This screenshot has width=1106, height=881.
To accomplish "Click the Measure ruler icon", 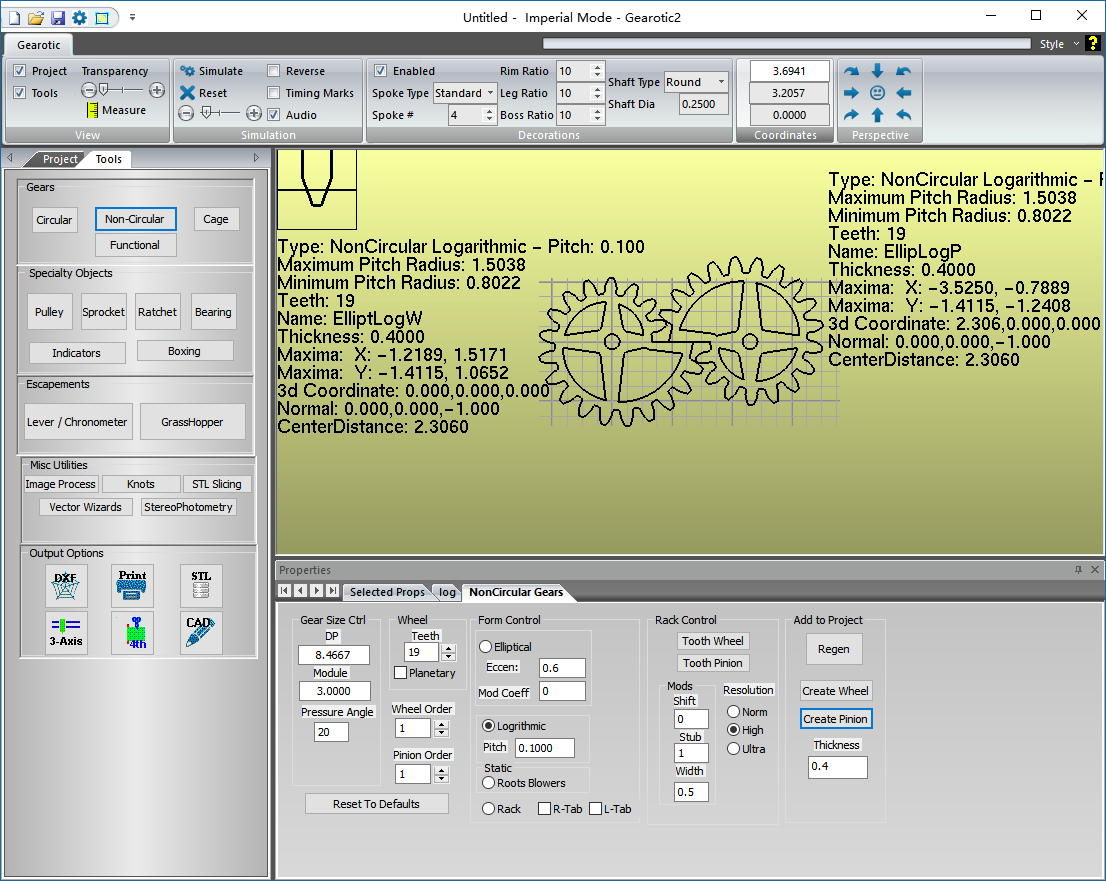I will (x=92, y=110).
